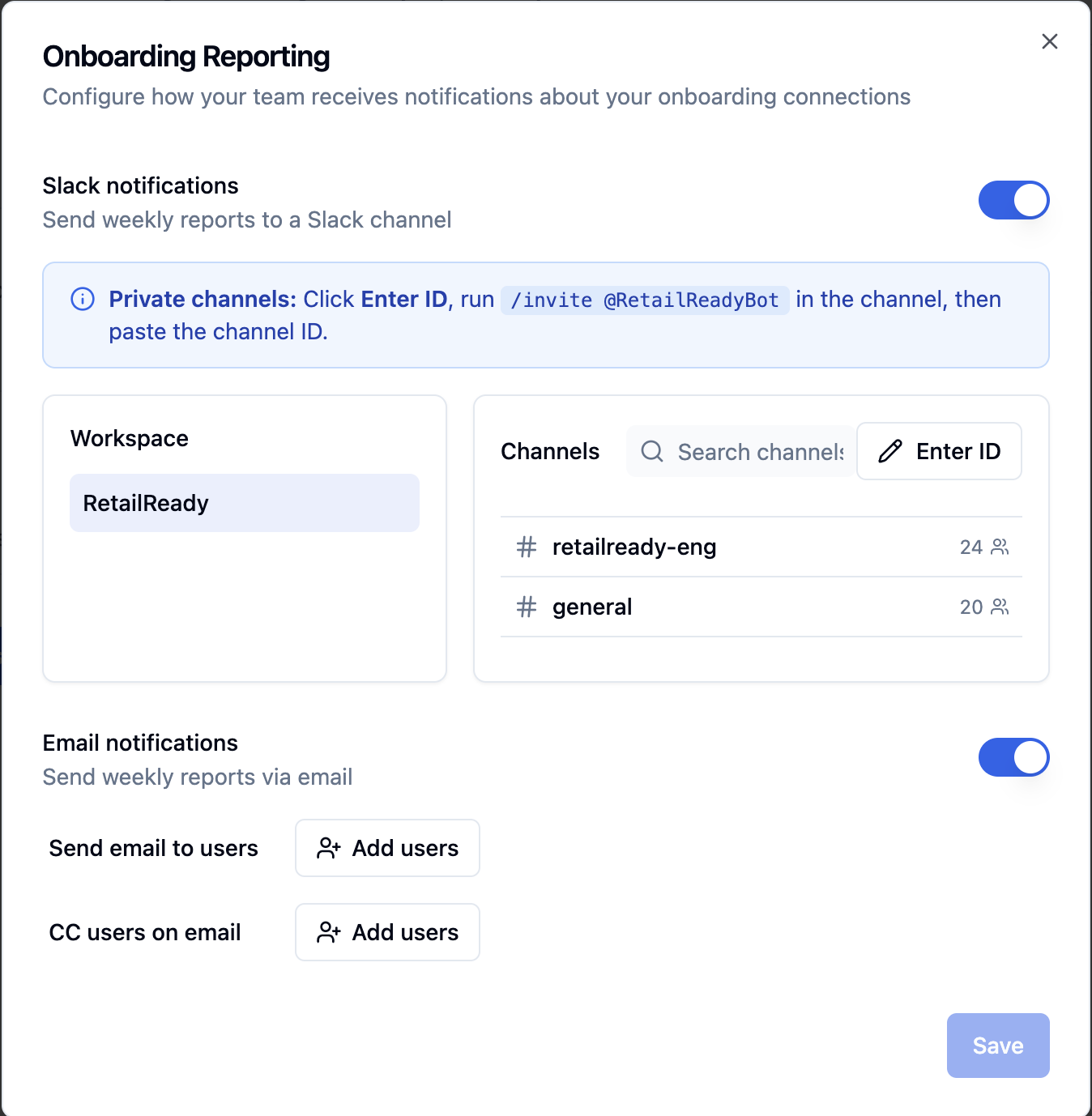Click the hash icon beside retailready-eng

click(527, 547)
